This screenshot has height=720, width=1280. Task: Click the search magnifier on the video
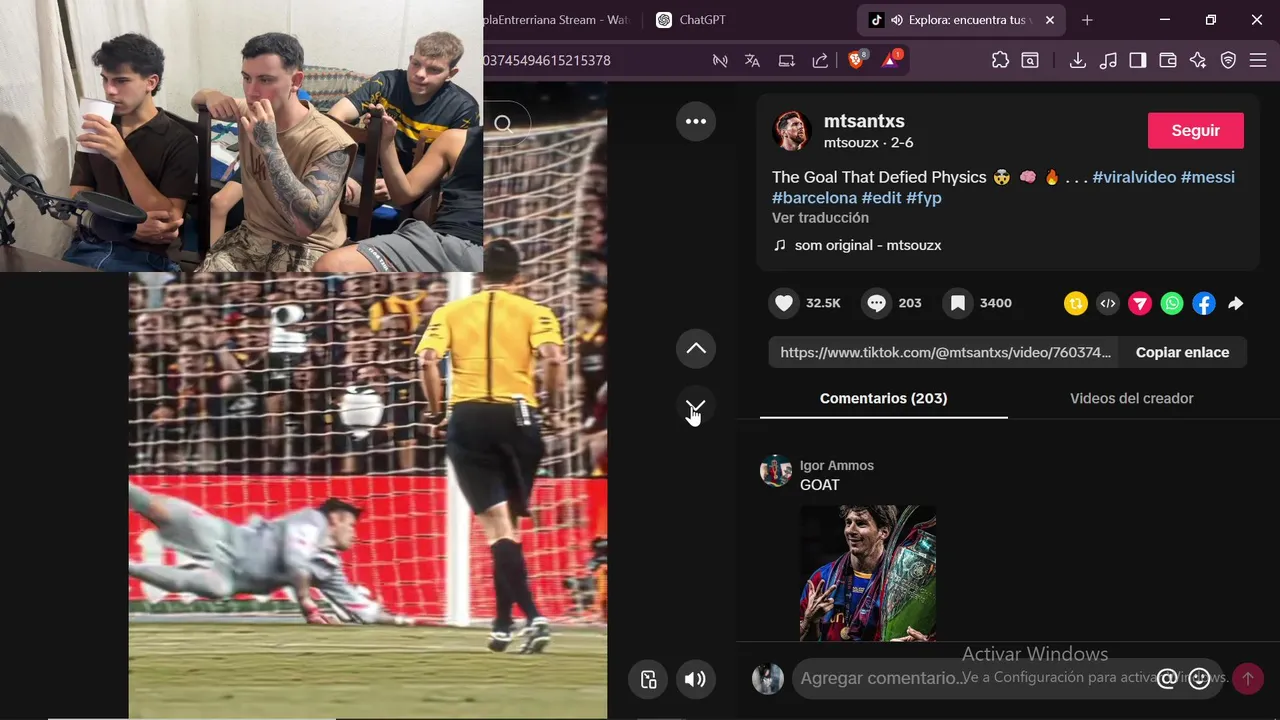point(503,124)
